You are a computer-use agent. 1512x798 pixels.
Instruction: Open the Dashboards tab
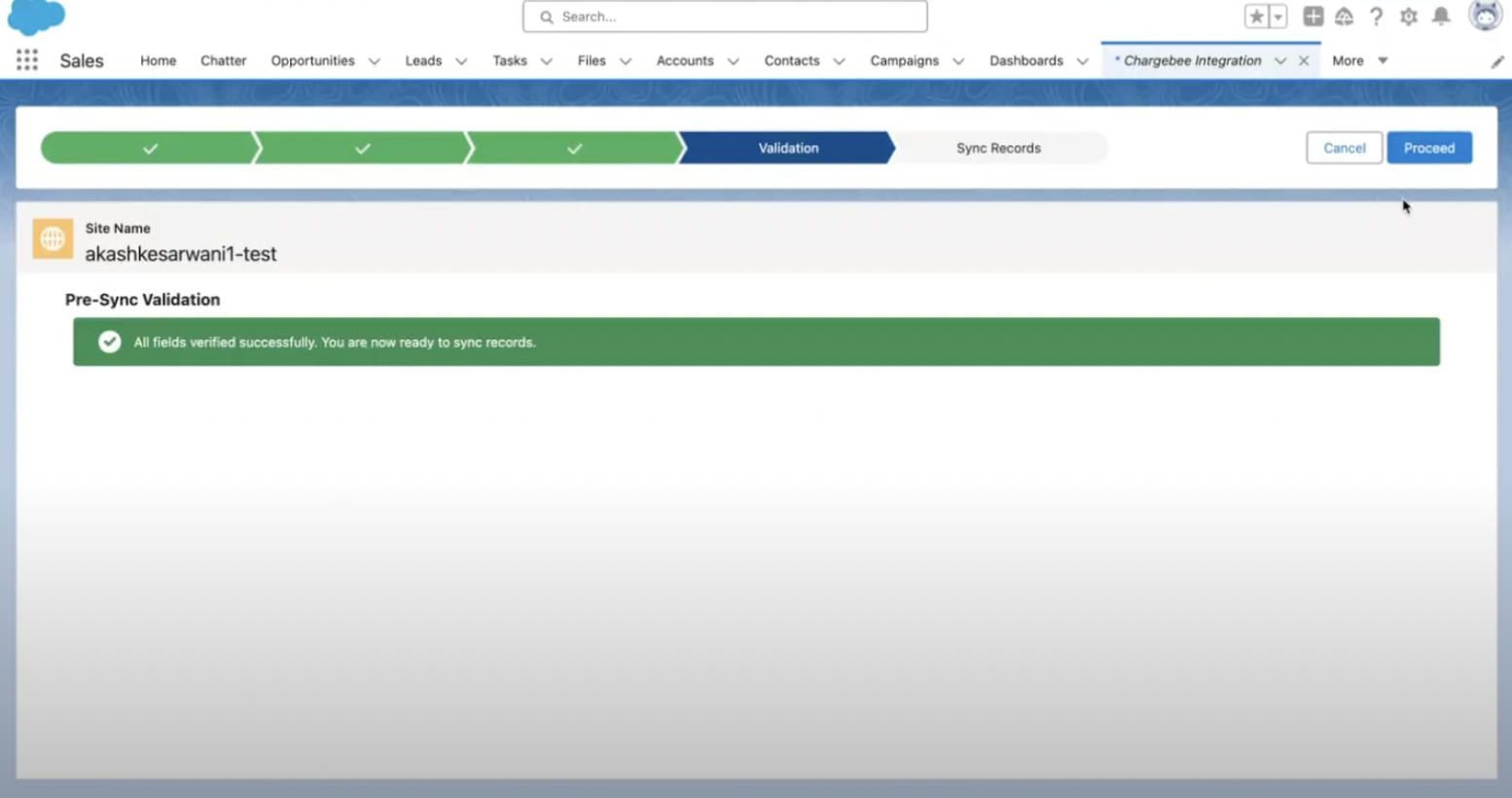[x=1026, y=60]
